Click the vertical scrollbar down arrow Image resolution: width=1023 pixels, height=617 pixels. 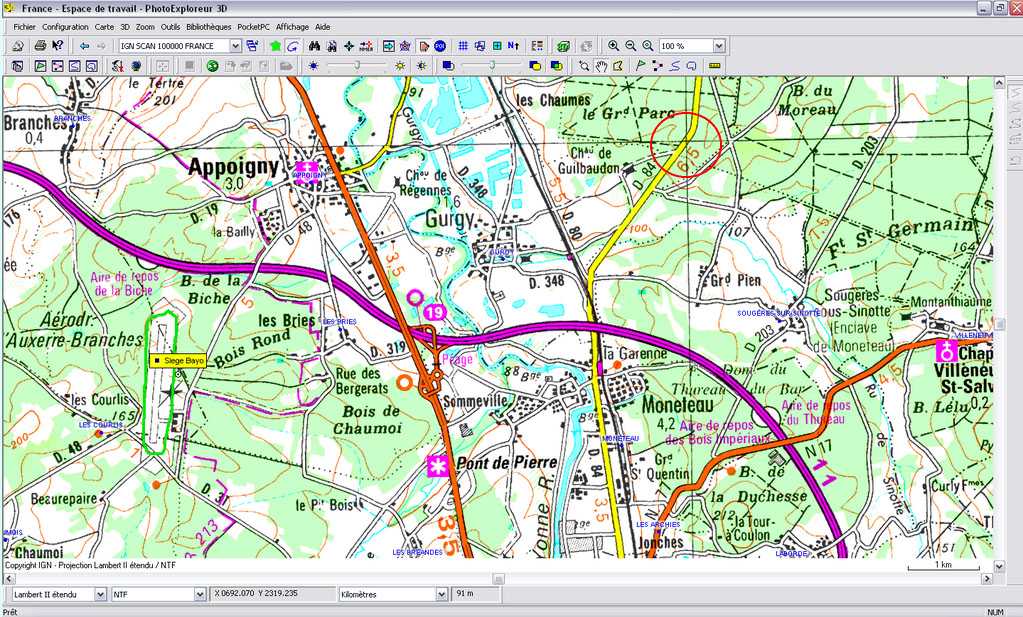(x=999, y=566)
